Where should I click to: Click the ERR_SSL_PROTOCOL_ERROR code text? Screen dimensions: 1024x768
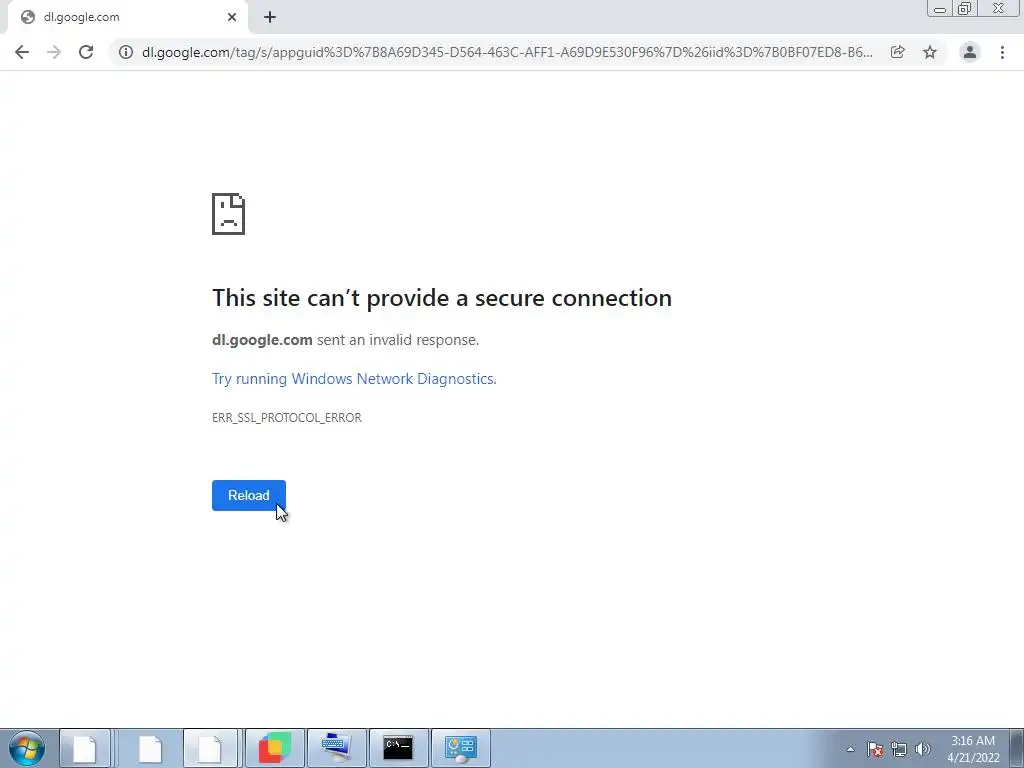pos(287,418)
